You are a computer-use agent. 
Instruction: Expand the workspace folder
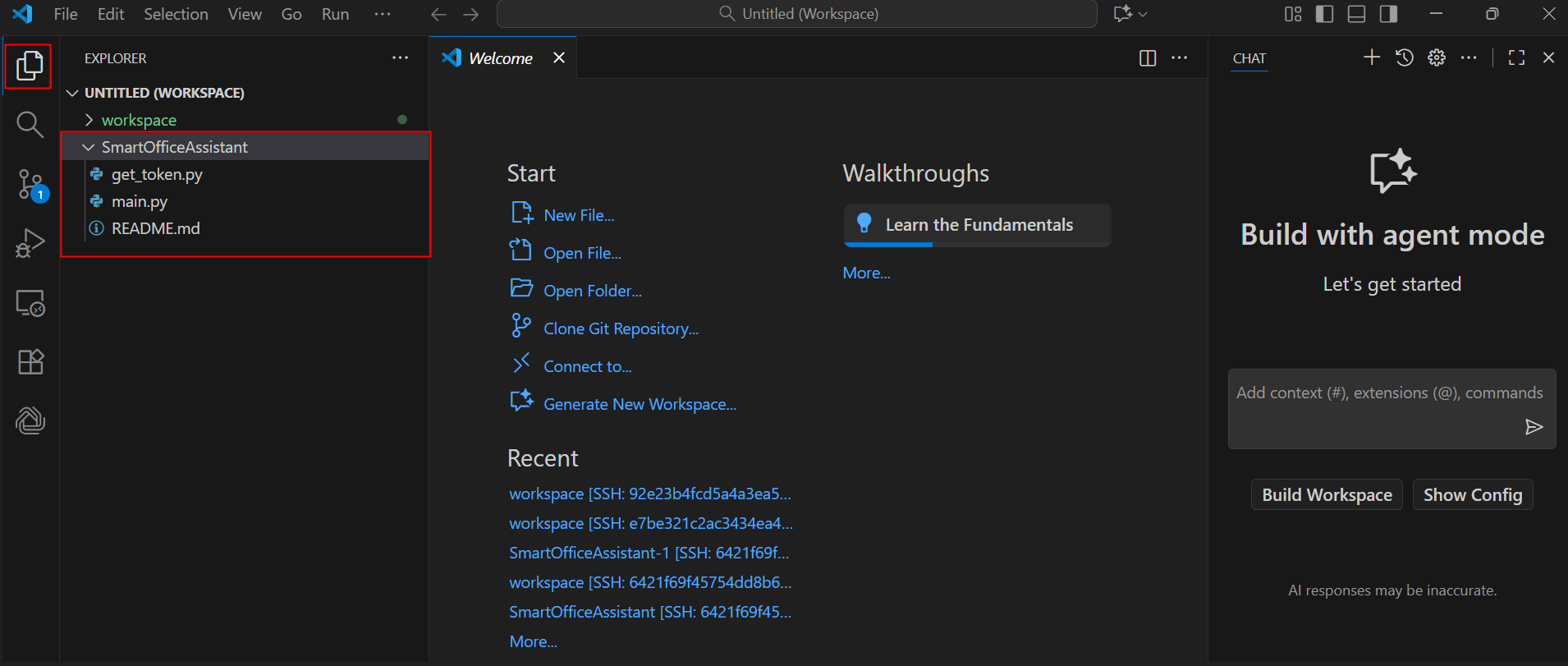138,120
